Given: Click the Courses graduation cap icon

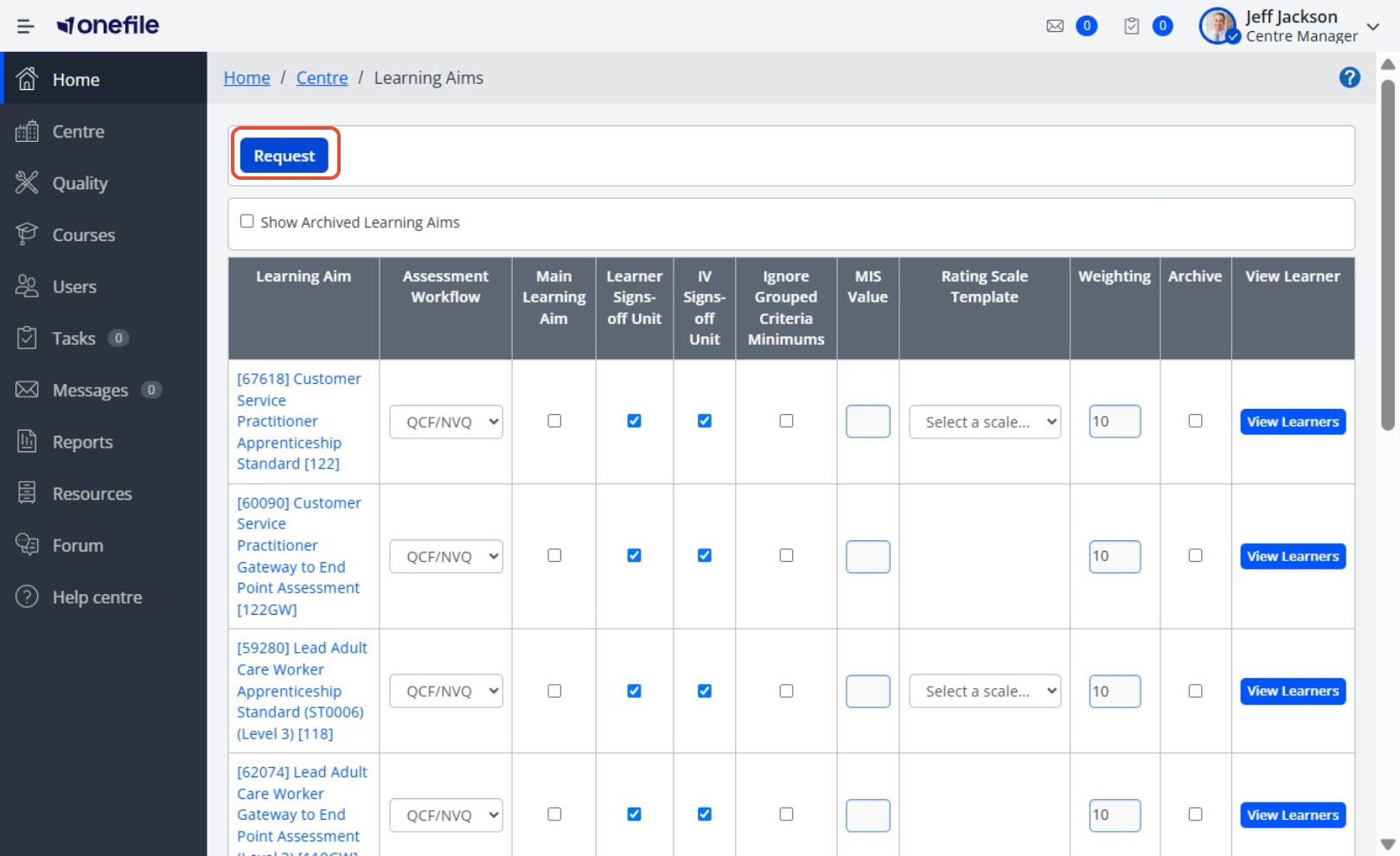Looking at the screenshot, I should click(27, 234).
